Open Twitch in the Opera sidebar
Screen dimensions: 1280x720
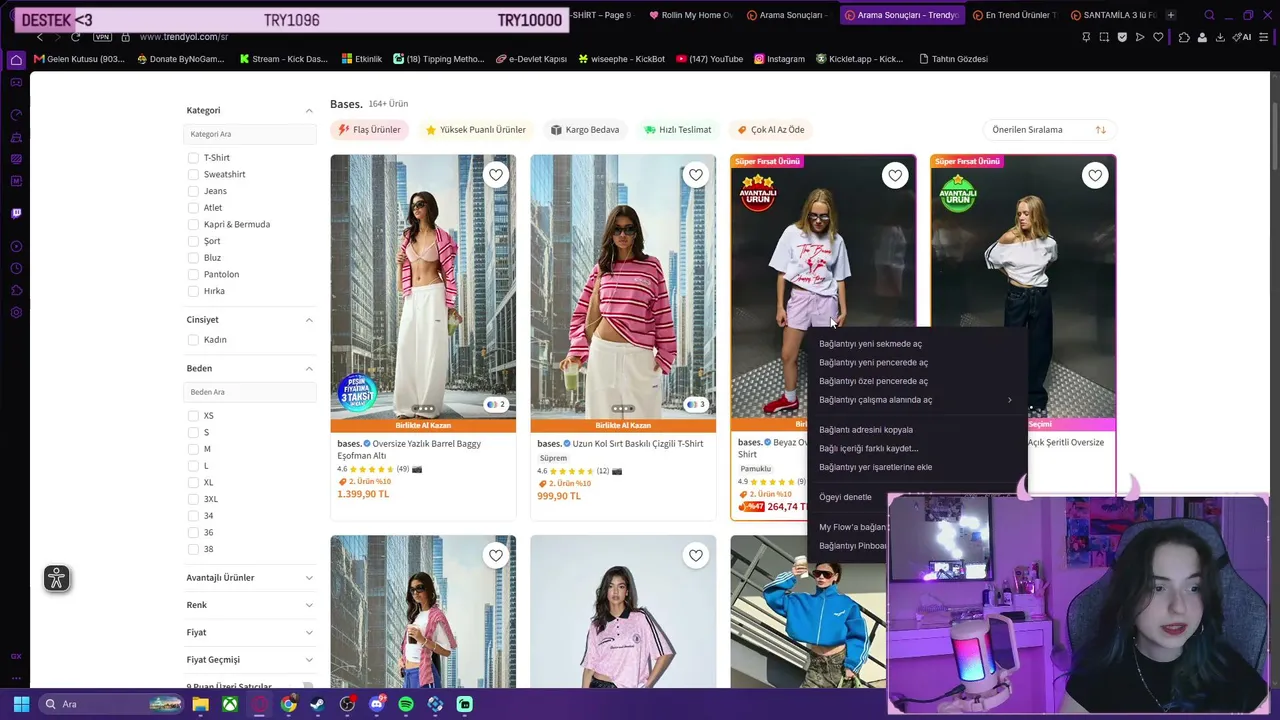pos(16,213)
